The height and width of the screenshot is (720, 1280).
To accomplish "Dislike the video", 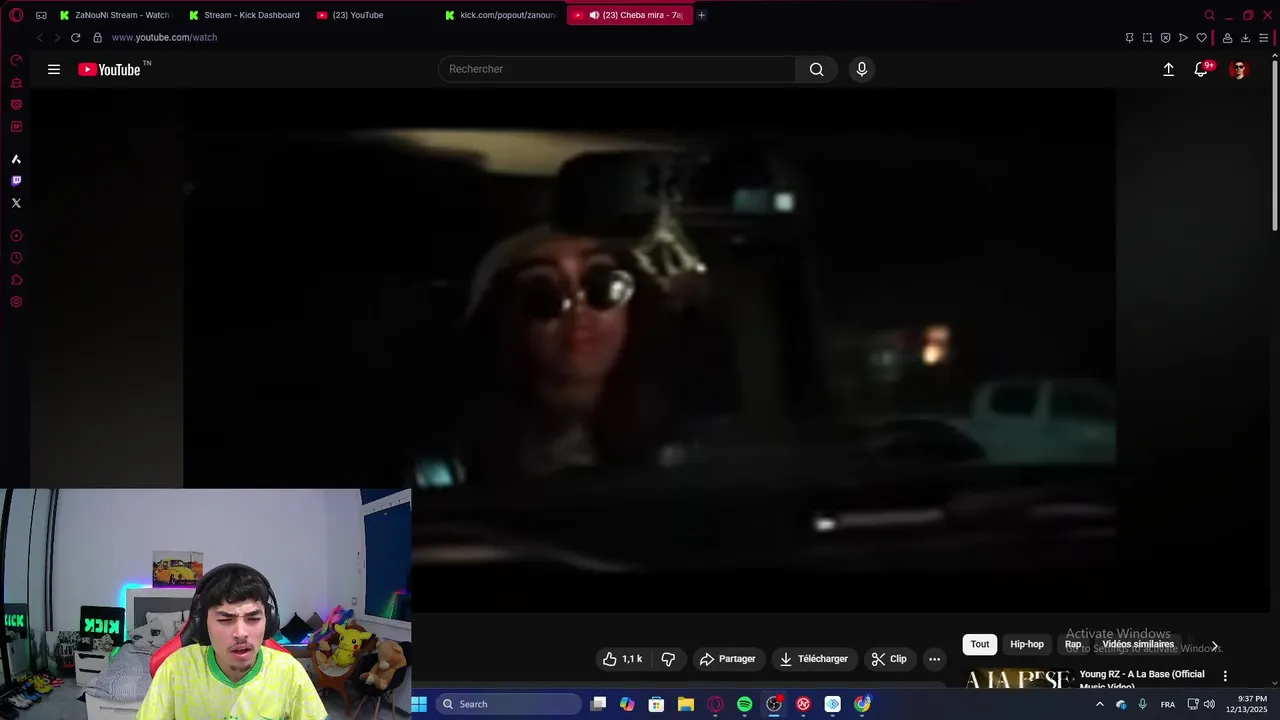I will click(x=668, y=659).
